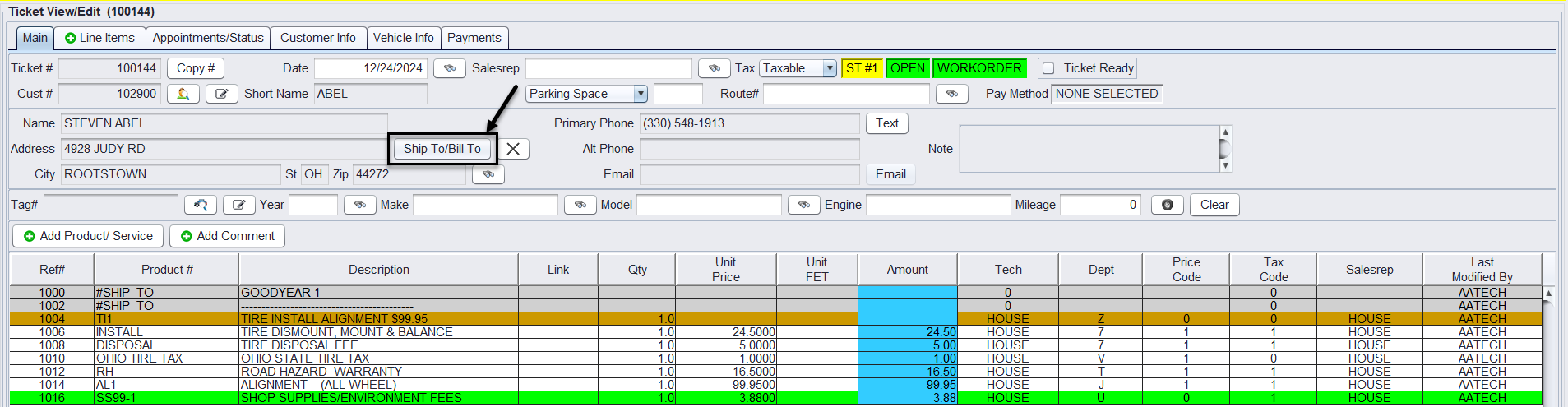Open the Vehicle Info tab
The height and width of the screenshot is (407, 1568).
coord(403,38)
